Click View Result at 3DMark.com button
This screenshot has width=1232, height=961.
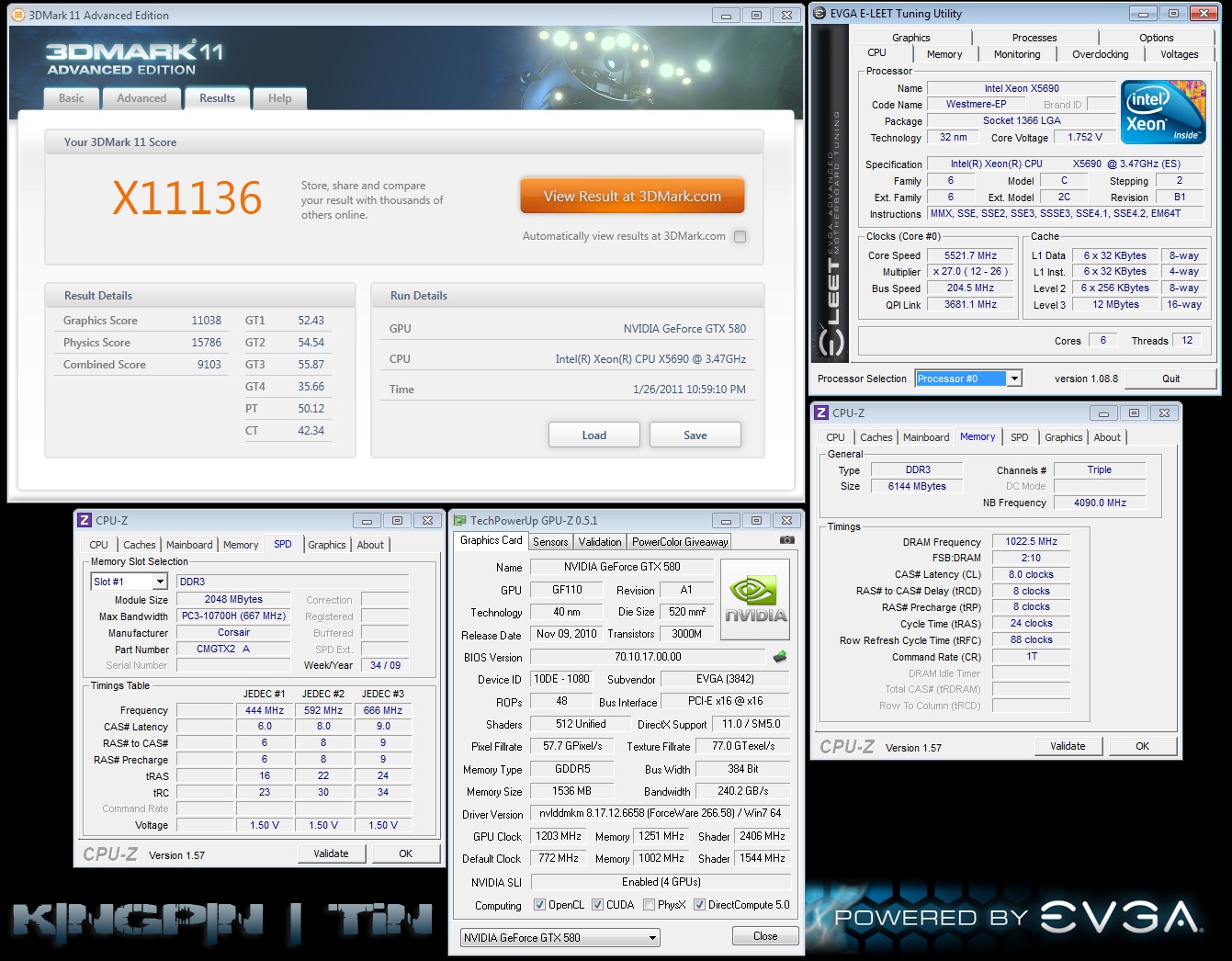pos(632,197)
